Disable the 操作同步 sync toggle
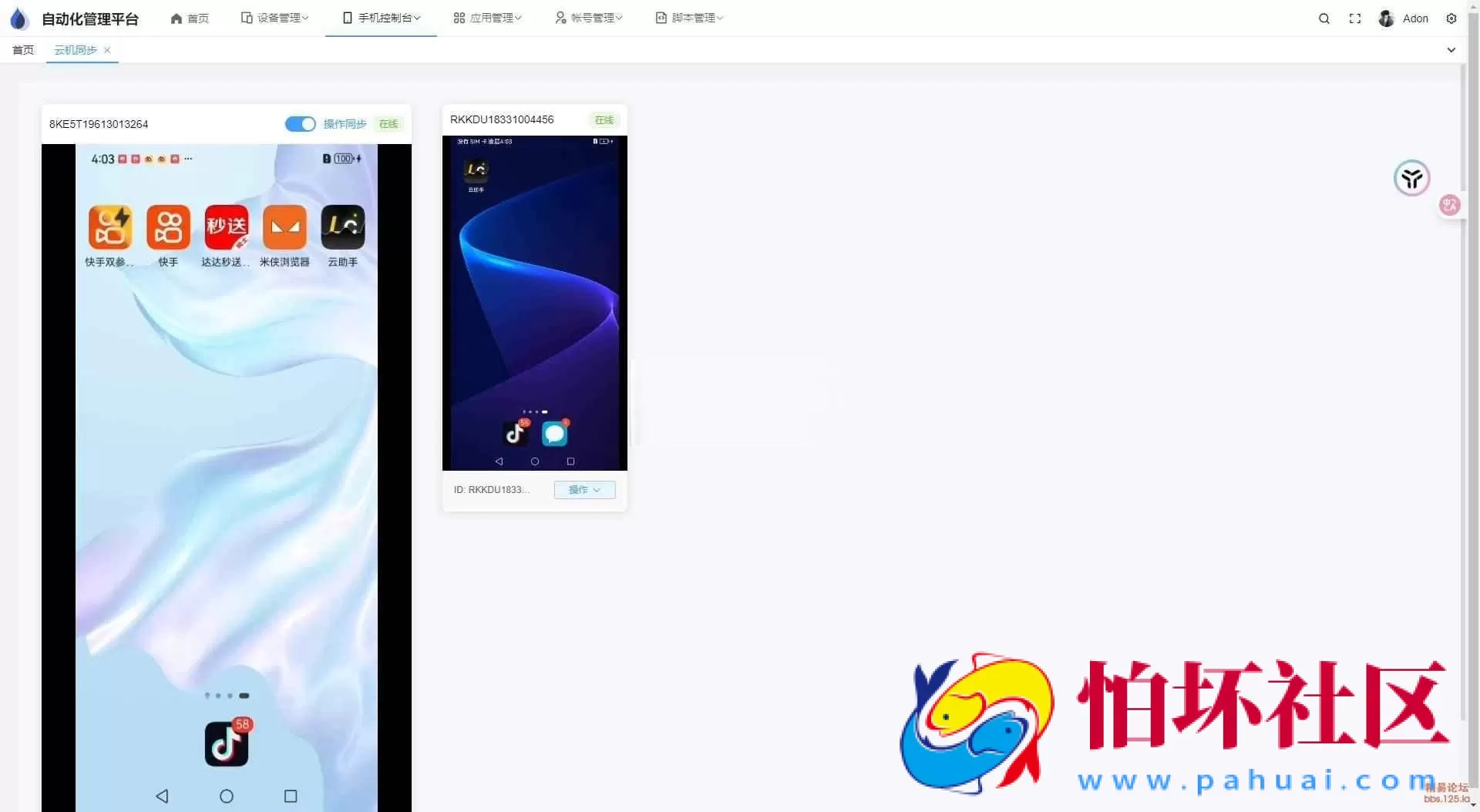 [x=300, y=124]
